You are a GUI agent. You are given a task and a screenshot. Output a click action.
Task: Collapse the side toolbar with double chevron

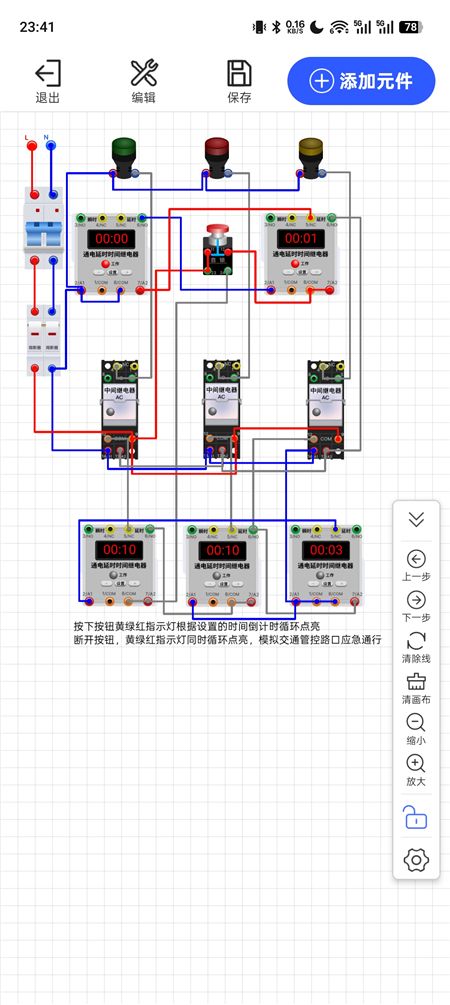(416, 519)
